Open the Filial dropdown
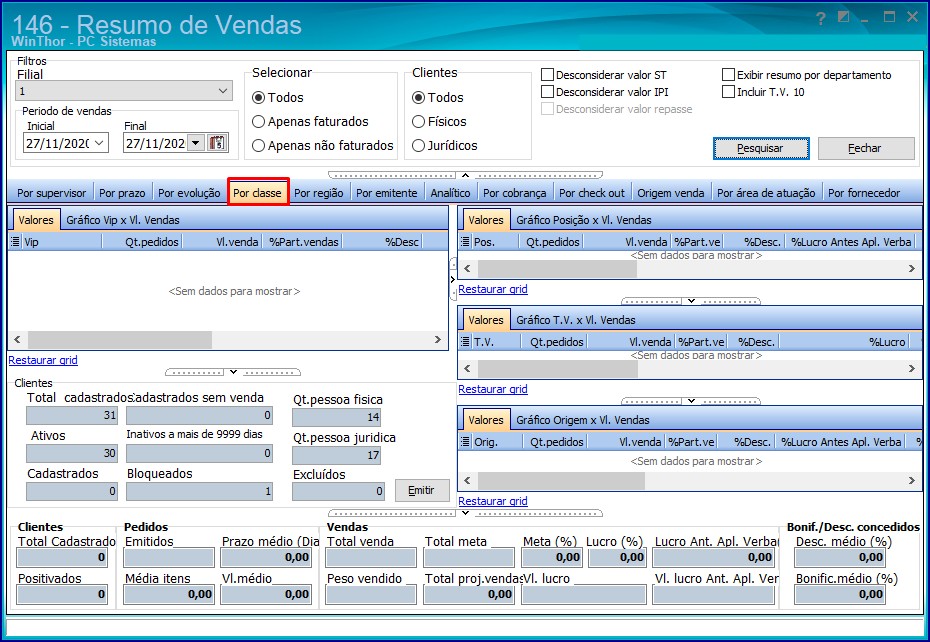The height and width of the screenshot is (642, 930). click(223, 91)
